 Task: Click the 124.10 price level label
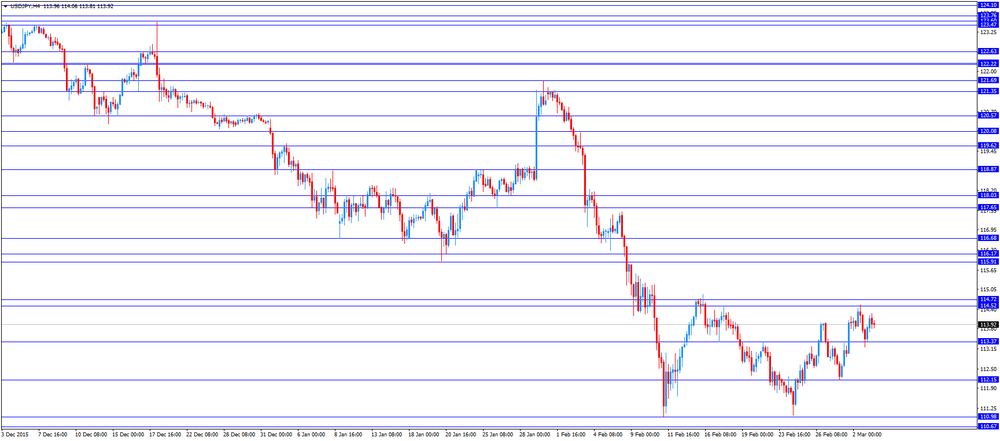[x=989, y=4]
